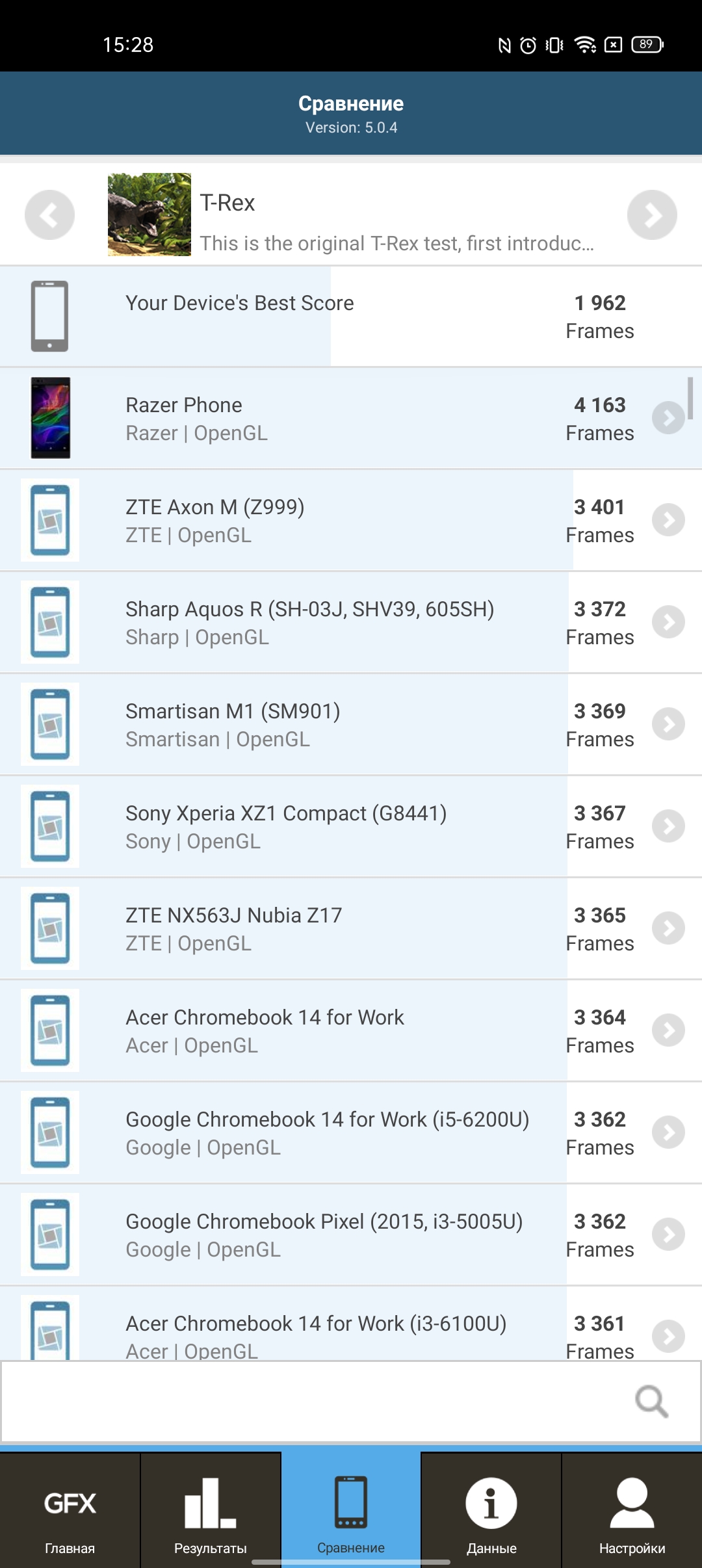
Task: Tap the battery indicator in status bar
Action: [x=647, y=45]
